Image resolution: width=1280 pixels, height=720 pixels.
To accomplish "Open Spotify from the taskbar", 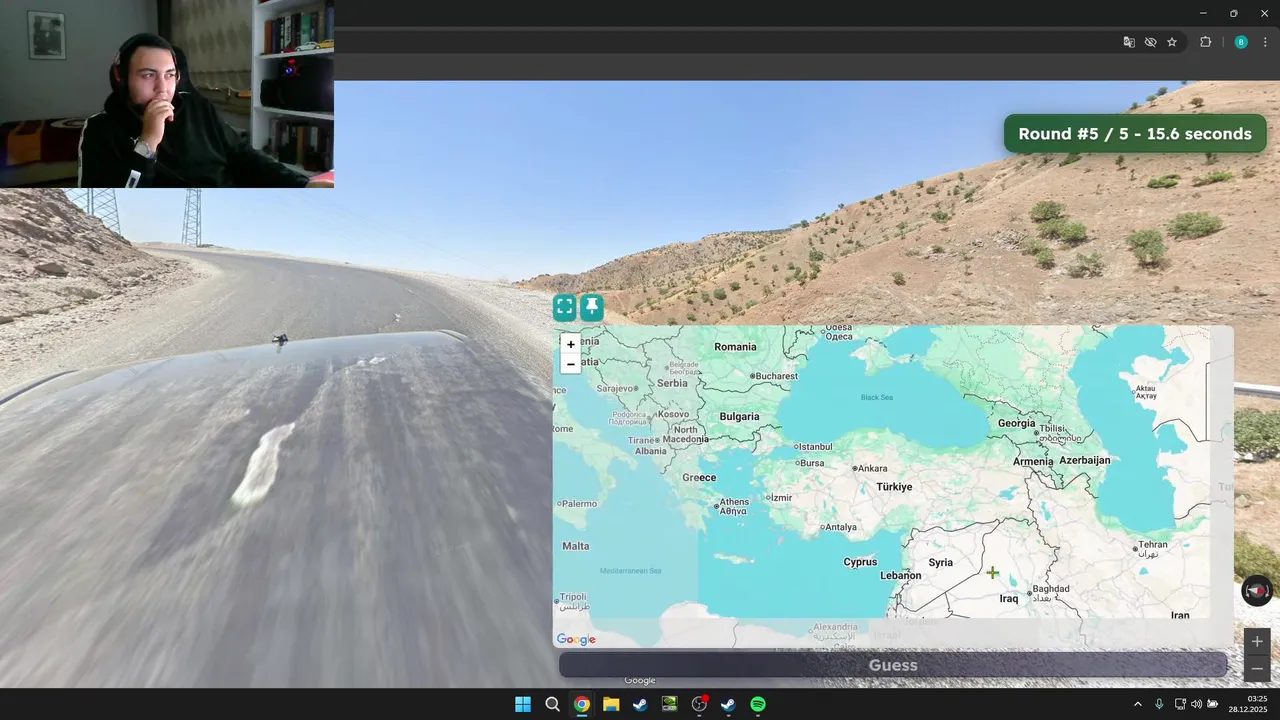I will (x=758, y=704).
